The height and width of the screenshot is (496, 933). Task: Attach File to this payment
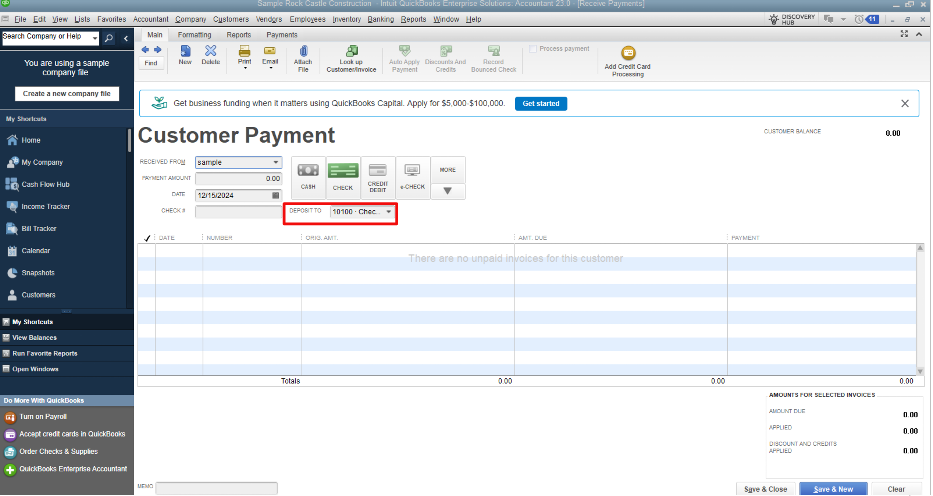[303, 58]
